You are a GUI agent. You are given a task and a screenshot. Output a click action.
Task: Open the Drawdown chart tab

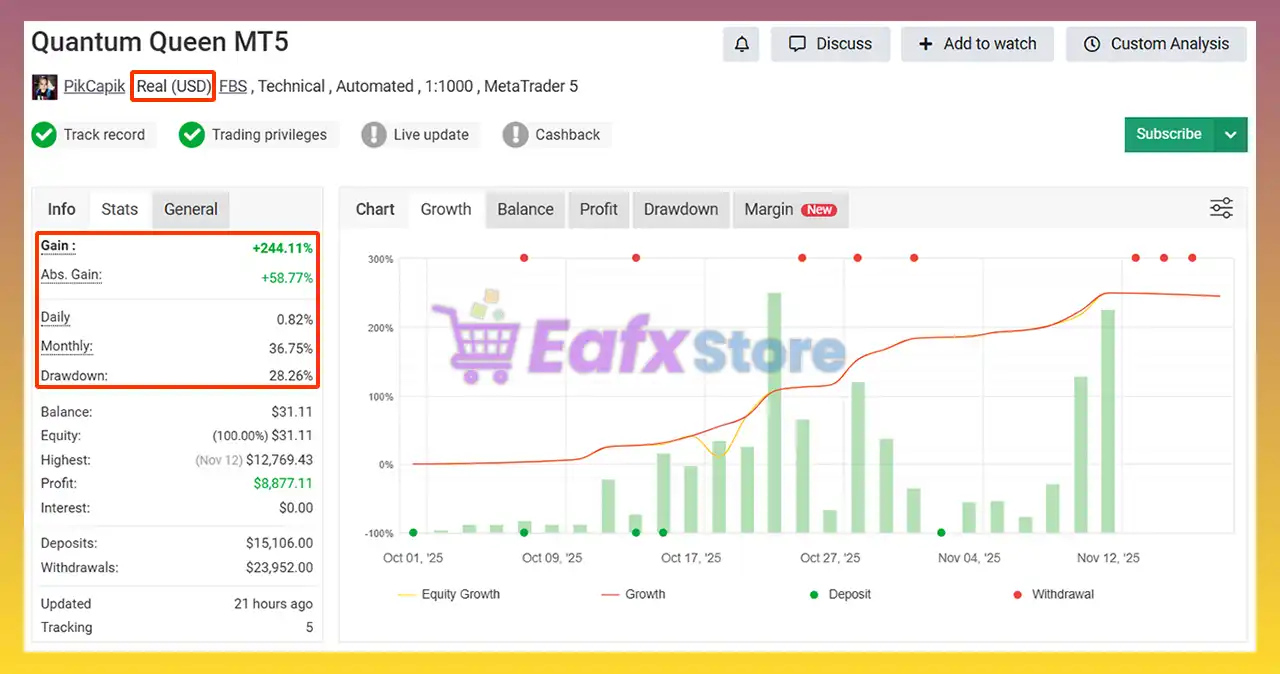(680, 209)
